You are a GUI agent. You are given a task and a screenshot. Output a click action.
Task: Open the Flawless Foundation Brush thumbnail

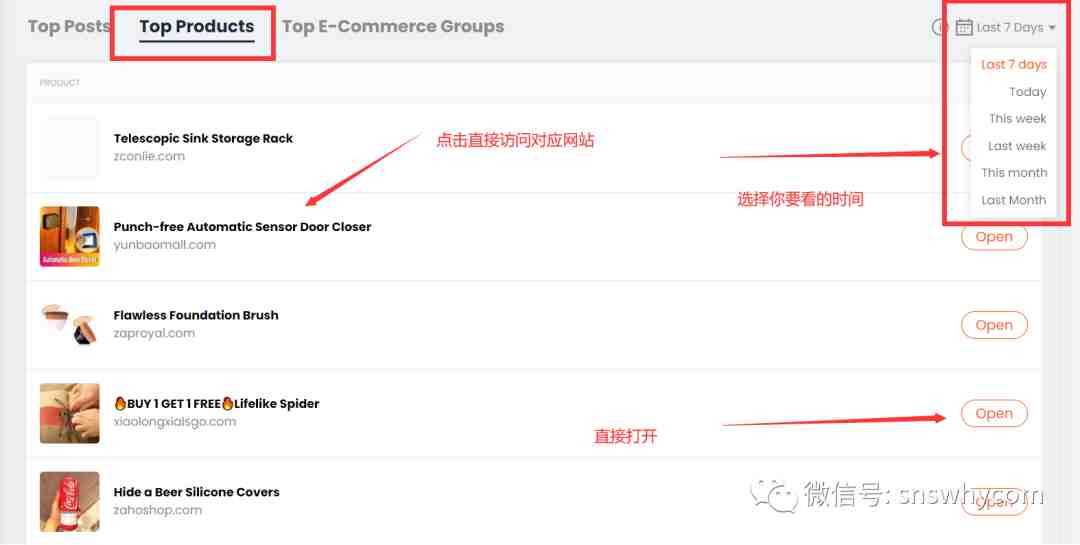(x=70, y=325)
